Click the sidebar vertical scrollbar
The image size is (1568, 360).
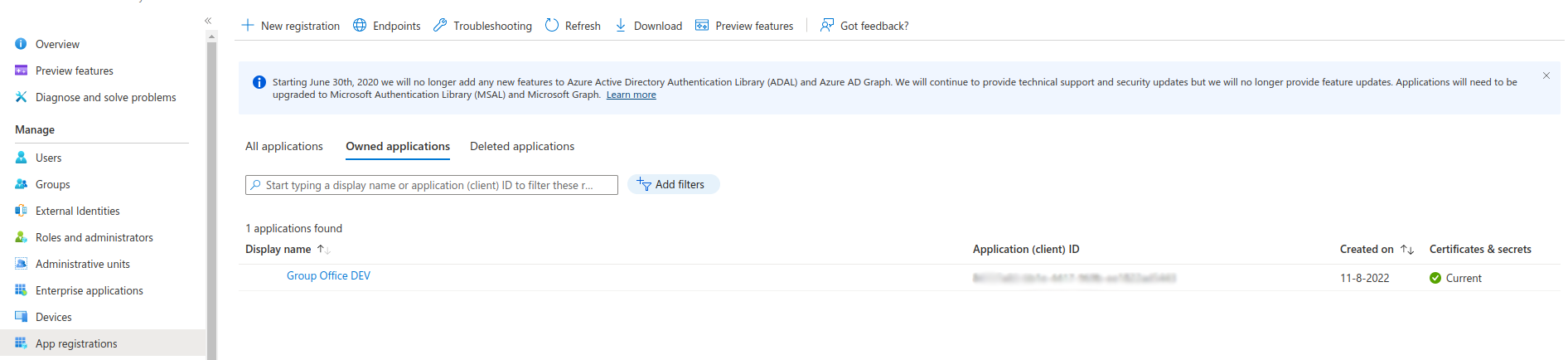[211, 199]
